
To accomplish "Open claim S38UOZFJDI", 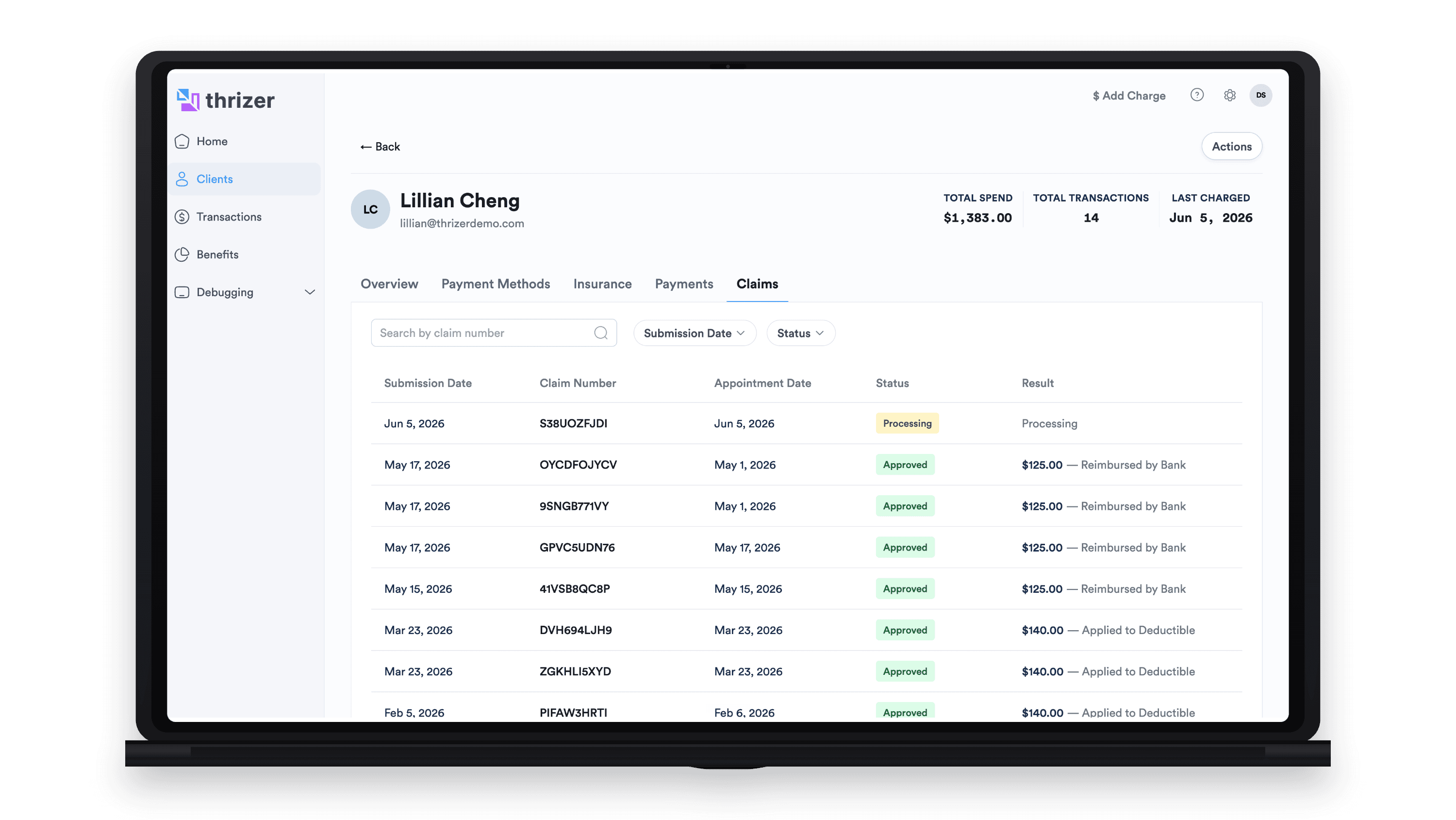I will pyautogui.click(x=573, y=423).
